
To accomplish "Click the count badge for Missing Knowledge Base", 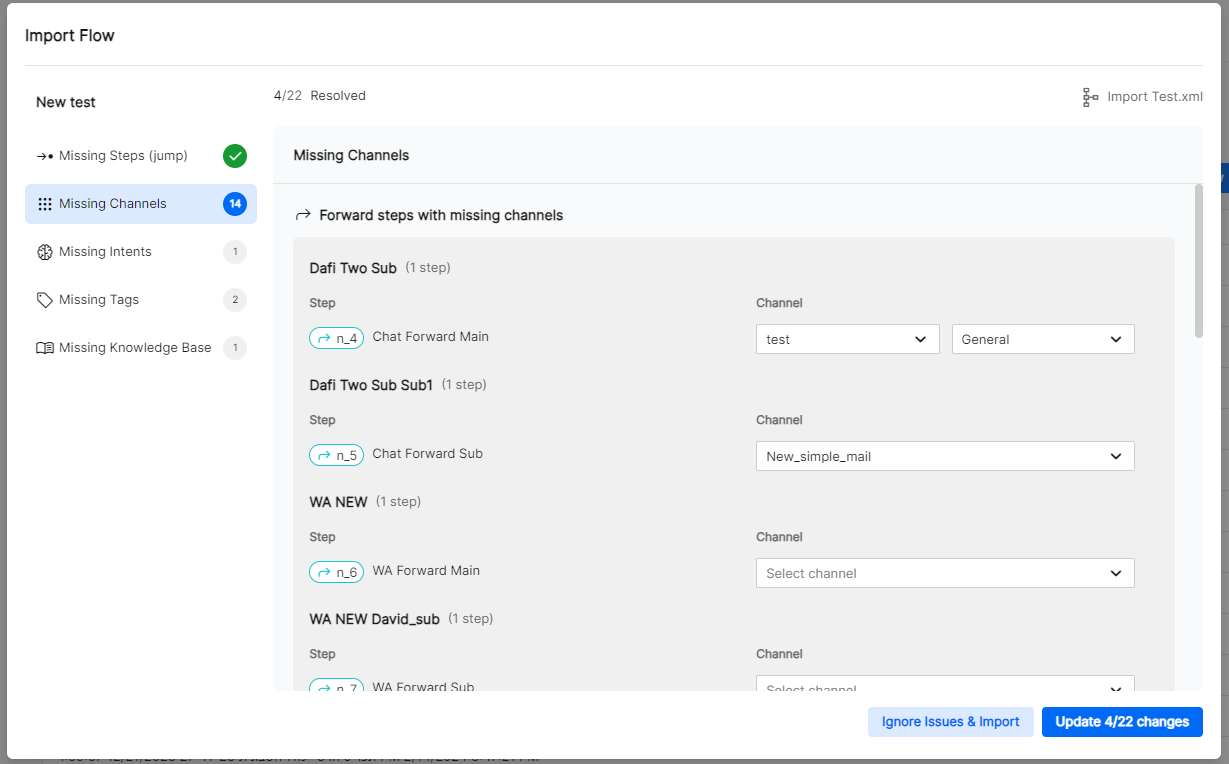I will [235, 348].
